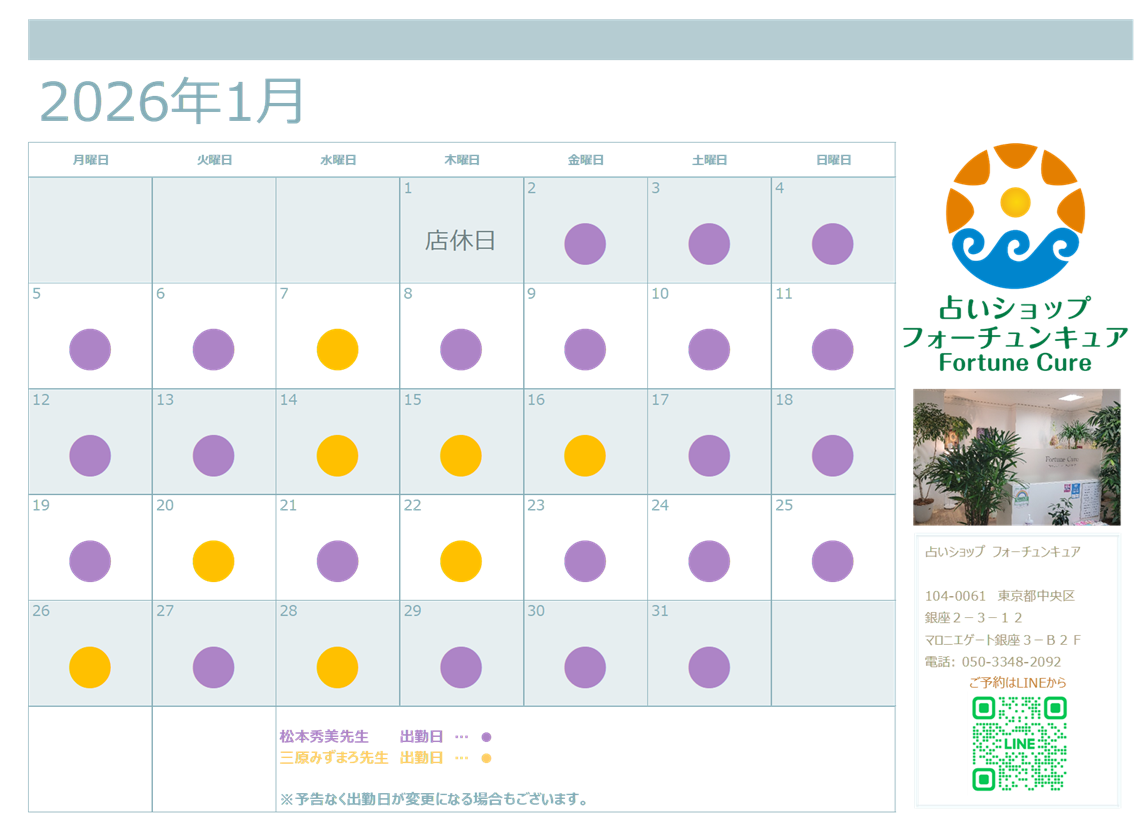This screenshot has height=836, width=1134.
Task: Click the purple legend dot for 松本秀美先生
Action: click(486, 737)
